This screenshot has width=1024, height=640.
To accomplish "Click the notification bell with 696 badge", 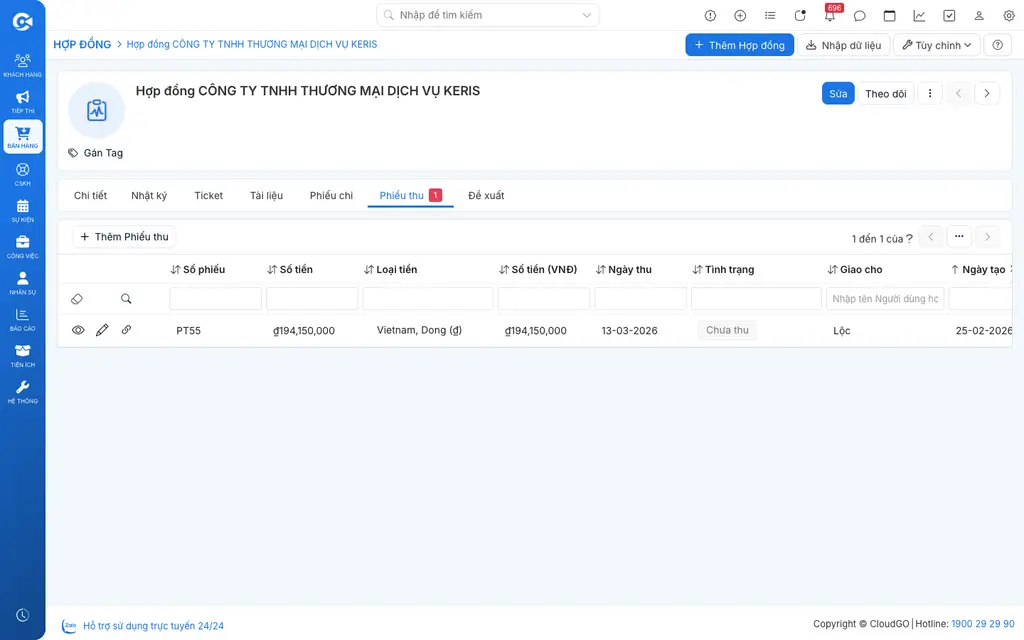I will pos(830,16).
